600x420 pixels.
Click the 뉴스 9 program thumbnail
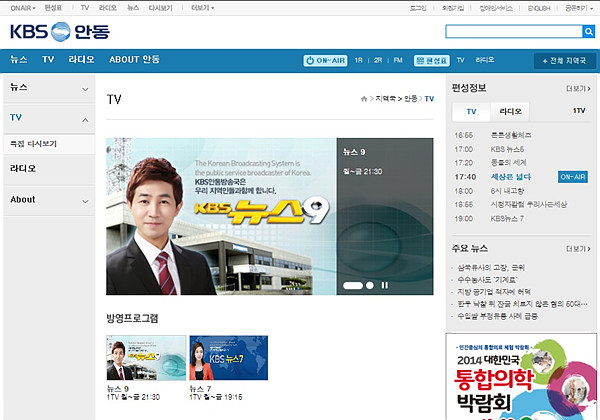146,358
